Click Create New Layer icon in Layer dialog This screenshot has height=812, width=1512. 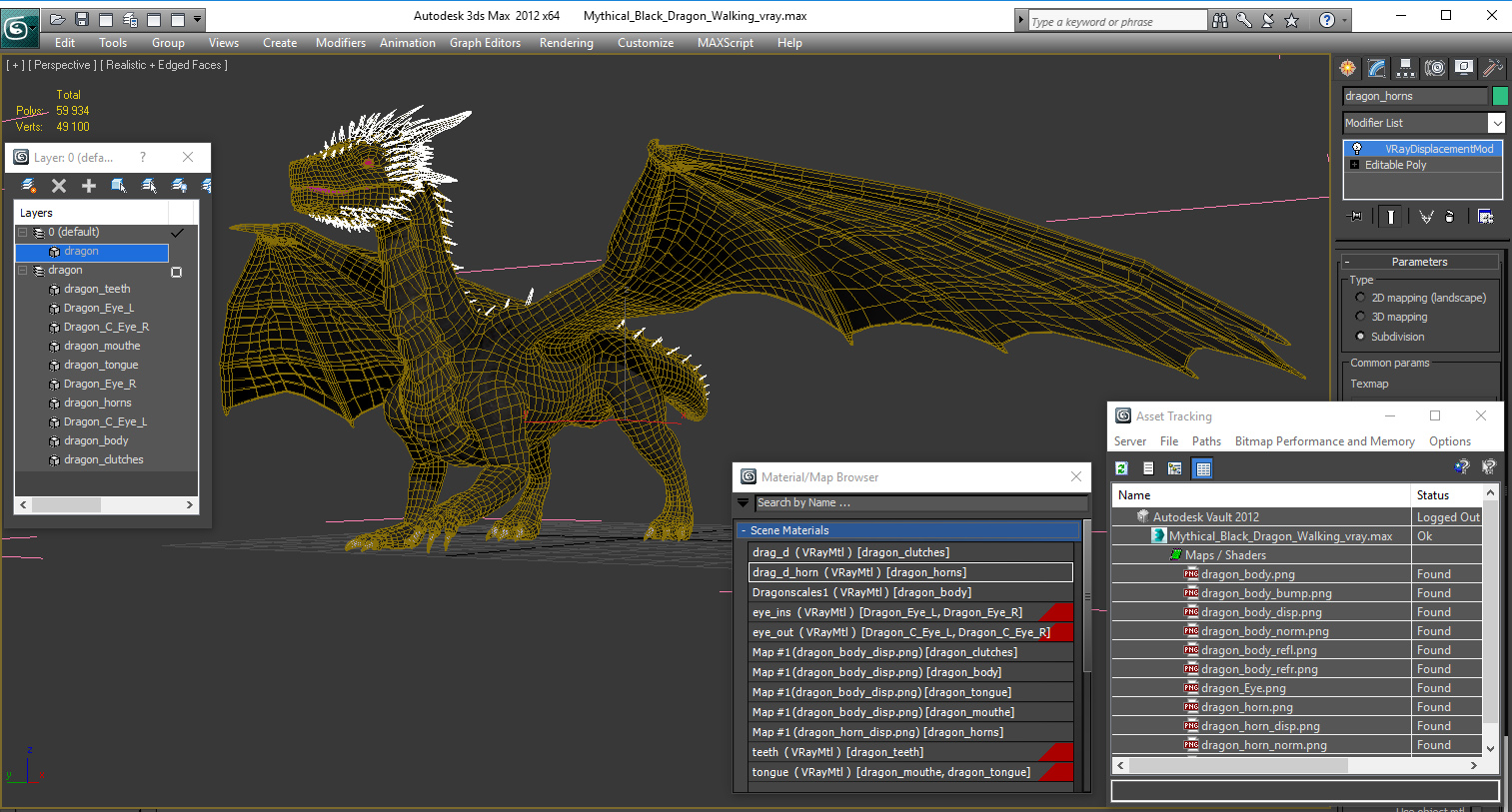(x=29, y=186)
